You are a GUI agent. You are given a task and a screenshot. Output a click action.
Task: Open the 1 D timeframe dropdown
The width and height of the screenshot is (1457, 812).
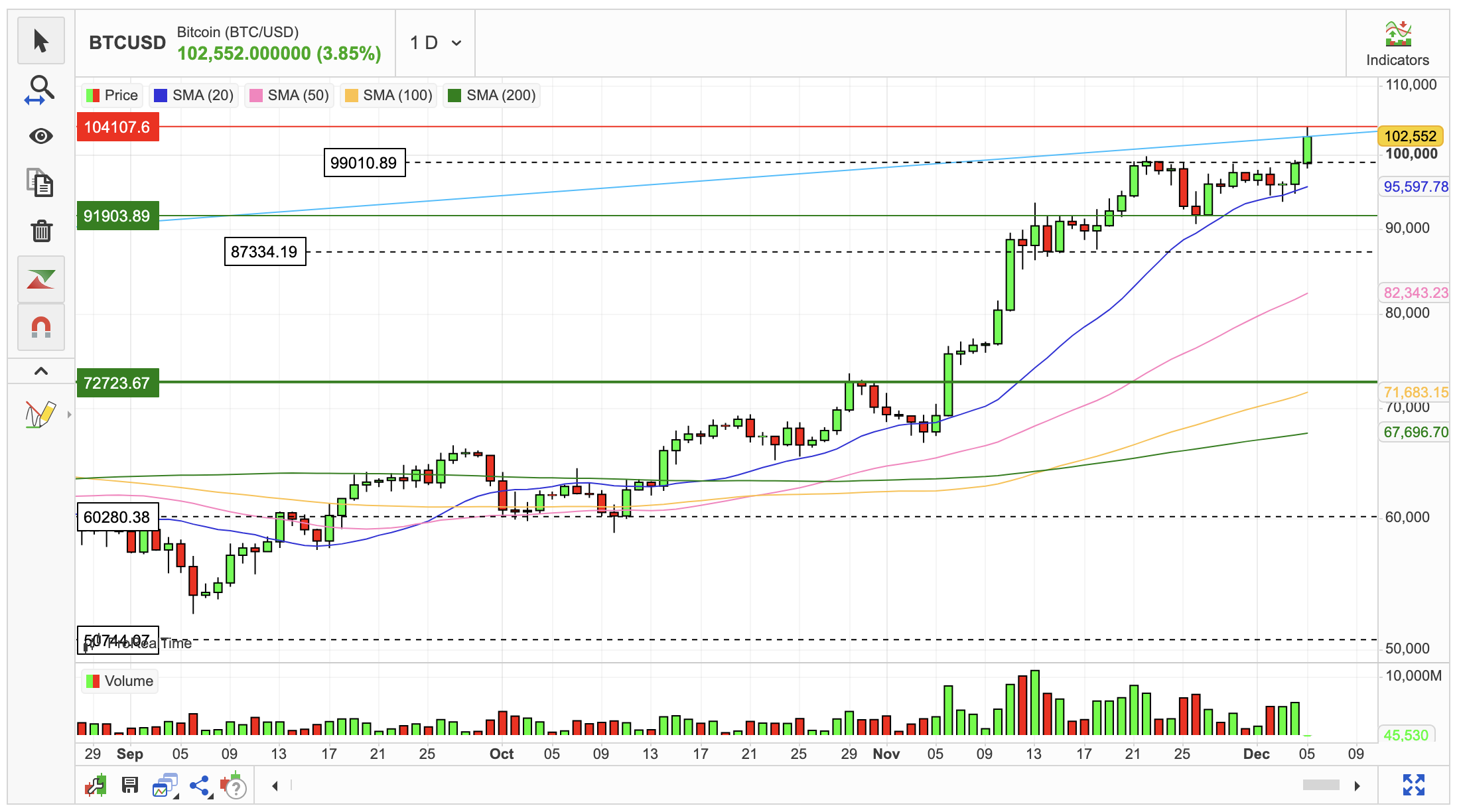tap(435, 43)
